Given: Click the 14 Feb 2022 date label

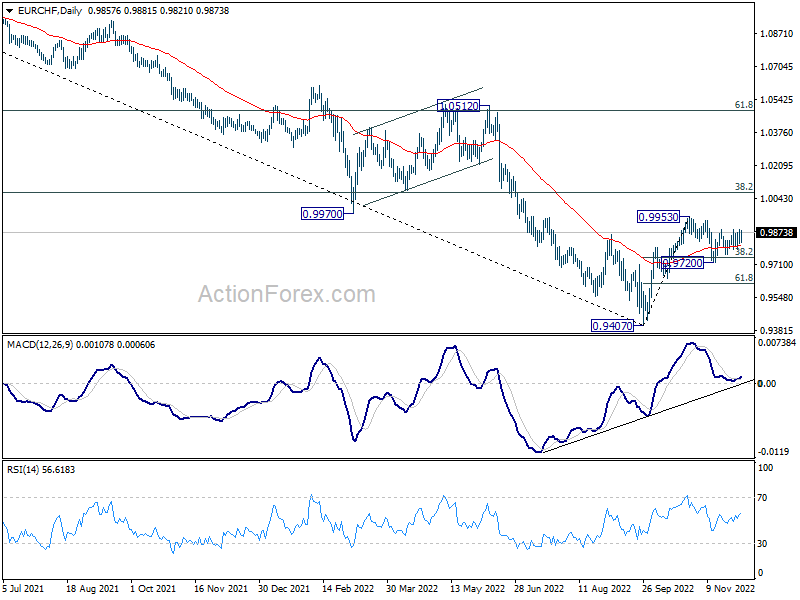Looking at the screenshot, I should [348, 588].
